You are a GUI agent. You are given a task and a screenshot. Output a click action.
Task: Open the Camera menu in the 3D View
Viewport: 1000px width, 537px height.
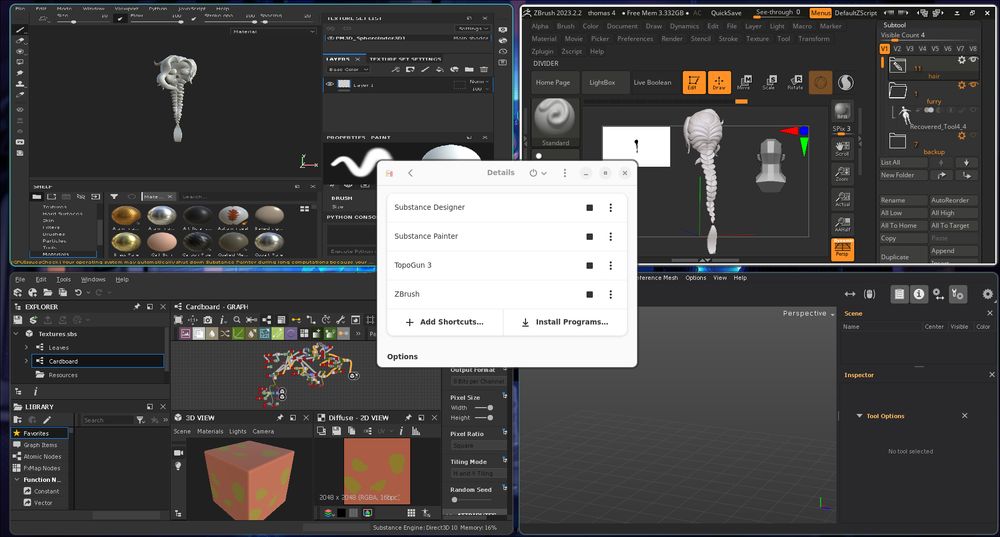(x=263, y=432)
